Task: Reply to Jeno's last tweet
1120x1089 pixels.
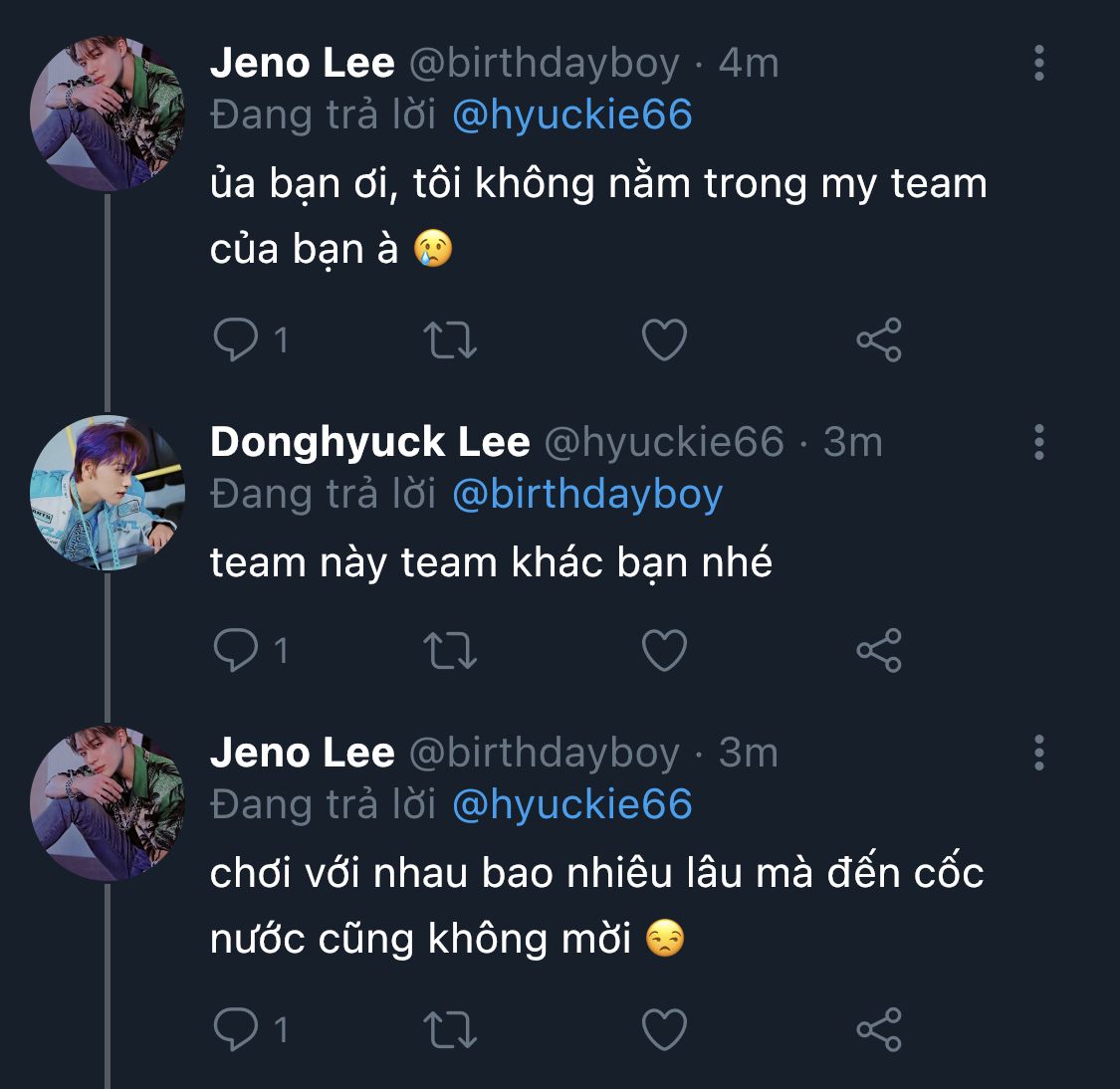Action: (236, 1029)
